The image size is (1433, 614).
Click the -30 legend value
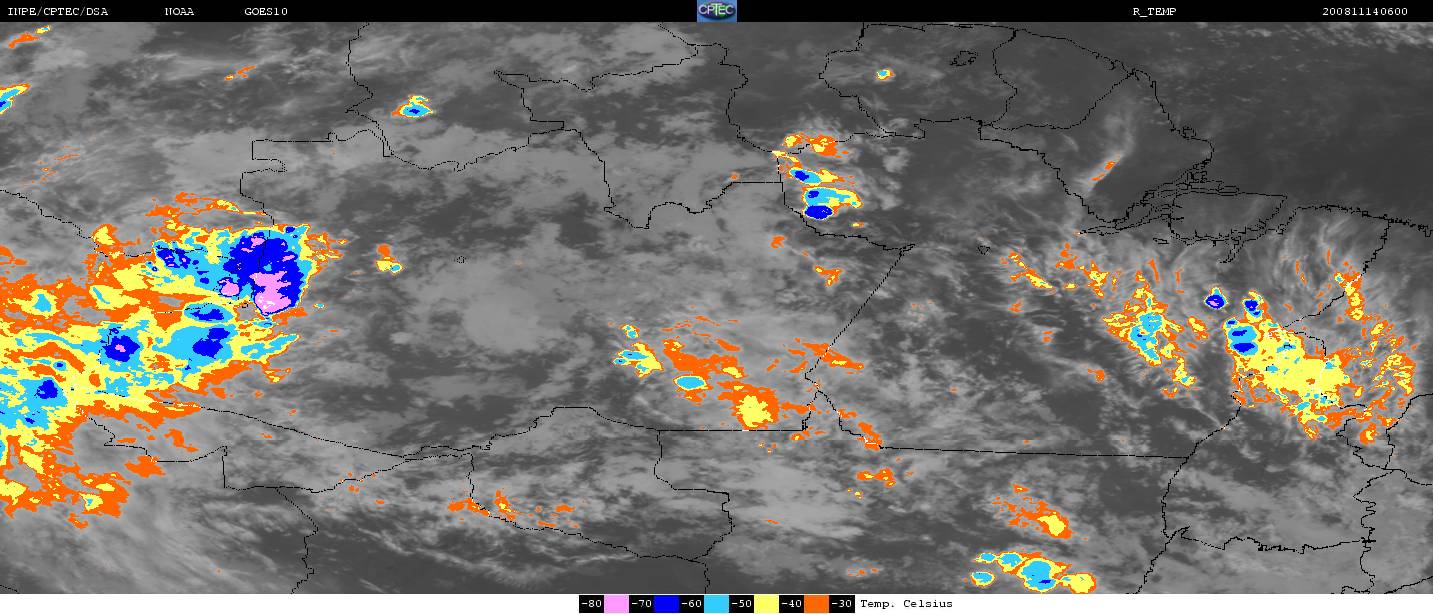(841, 604)
